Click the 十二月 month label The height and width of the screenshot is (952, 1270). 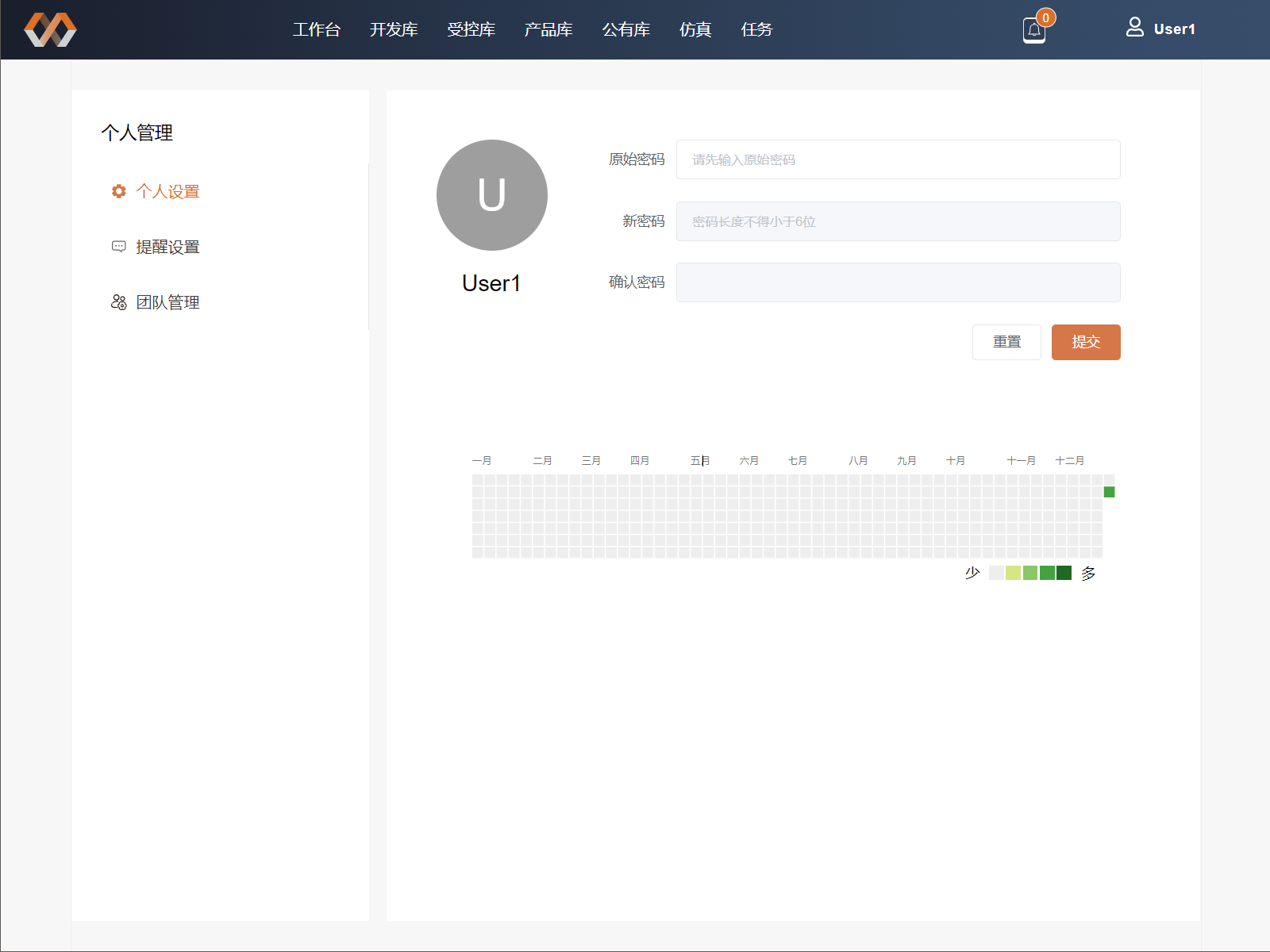pos(1070,460)
